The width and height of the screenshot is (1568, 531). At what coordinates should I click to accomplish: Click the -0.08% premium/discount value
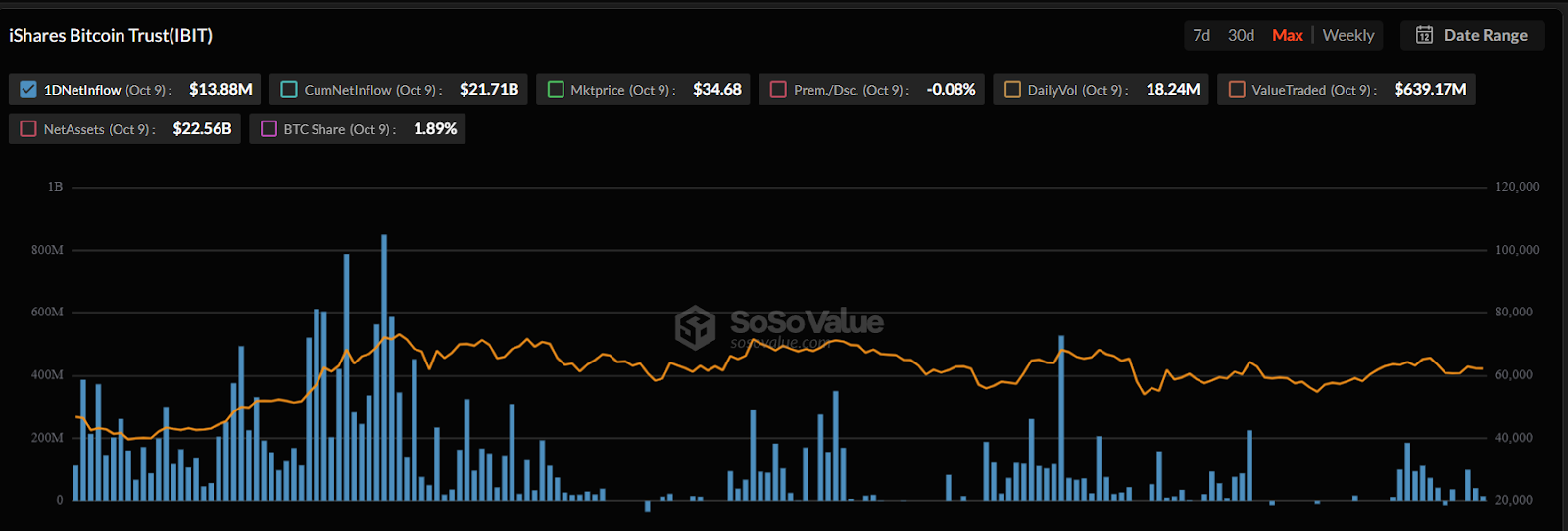951,89
